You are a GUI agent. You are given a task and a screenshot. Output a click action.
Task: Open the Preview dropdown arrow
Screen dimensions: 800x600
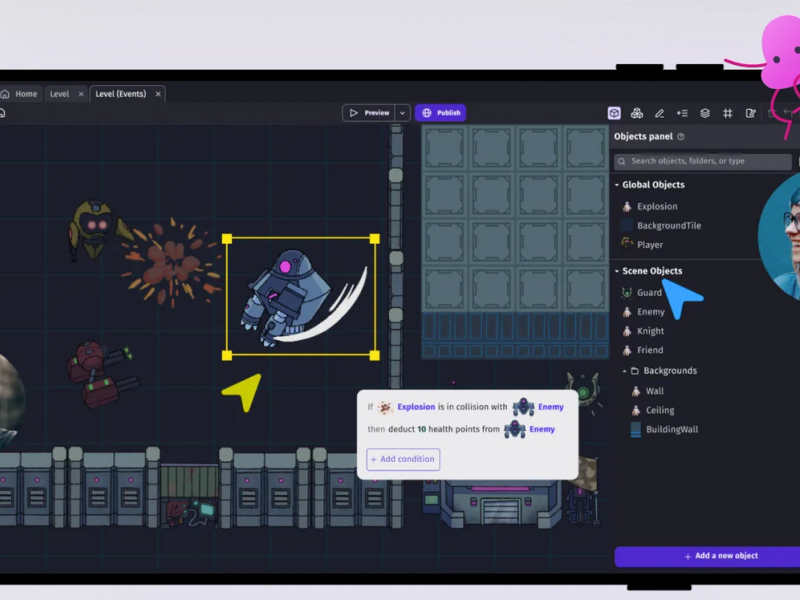click(x=403, y=113)
